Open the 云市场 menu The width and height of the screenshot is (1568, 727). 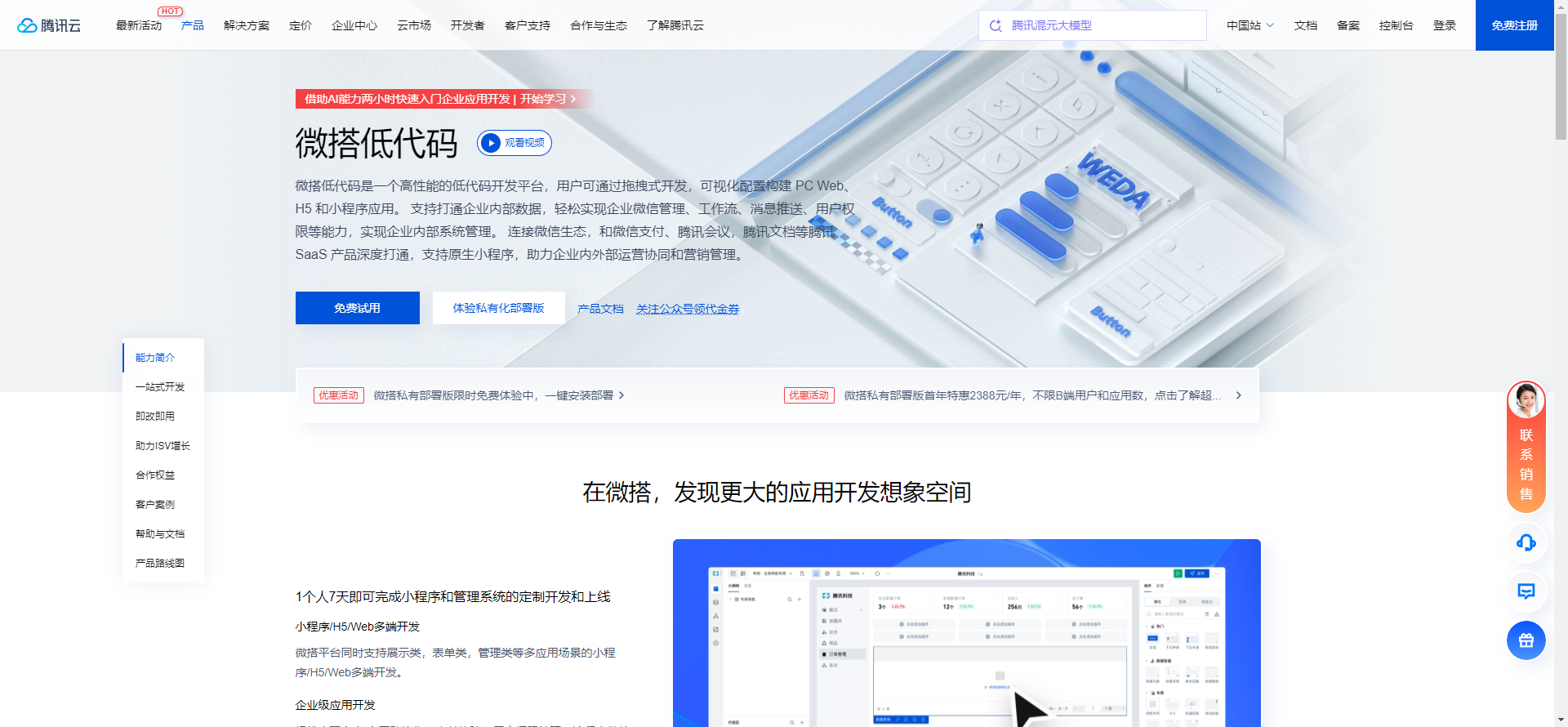(414, 25)
